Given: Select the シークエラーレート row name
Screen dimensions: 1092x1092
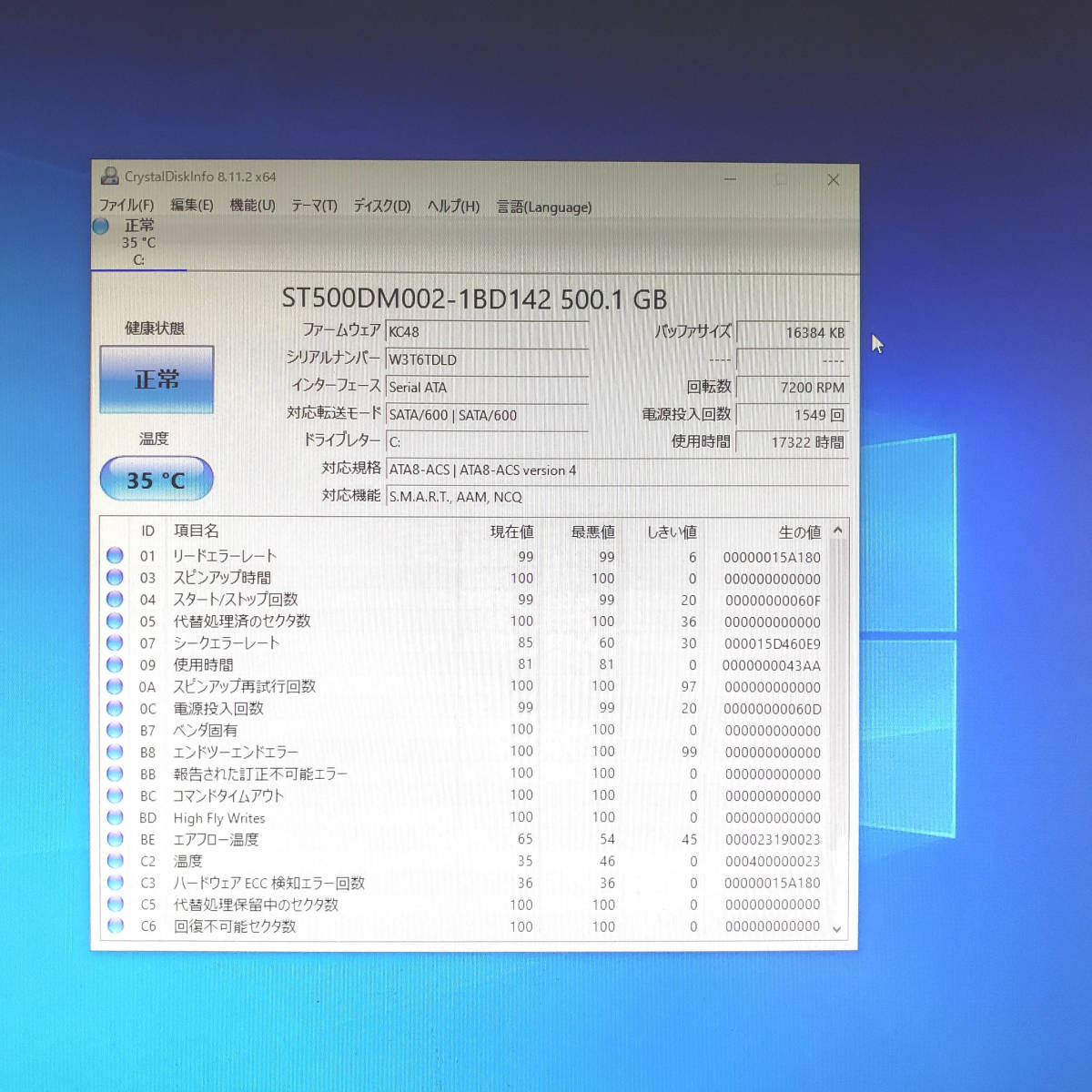Looking at the screenshot, I should pyautogui.click(x=227, y=643).
